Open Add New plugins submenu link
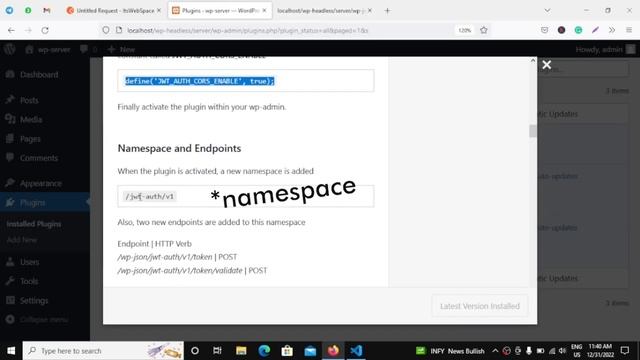 tap(22, 240)
